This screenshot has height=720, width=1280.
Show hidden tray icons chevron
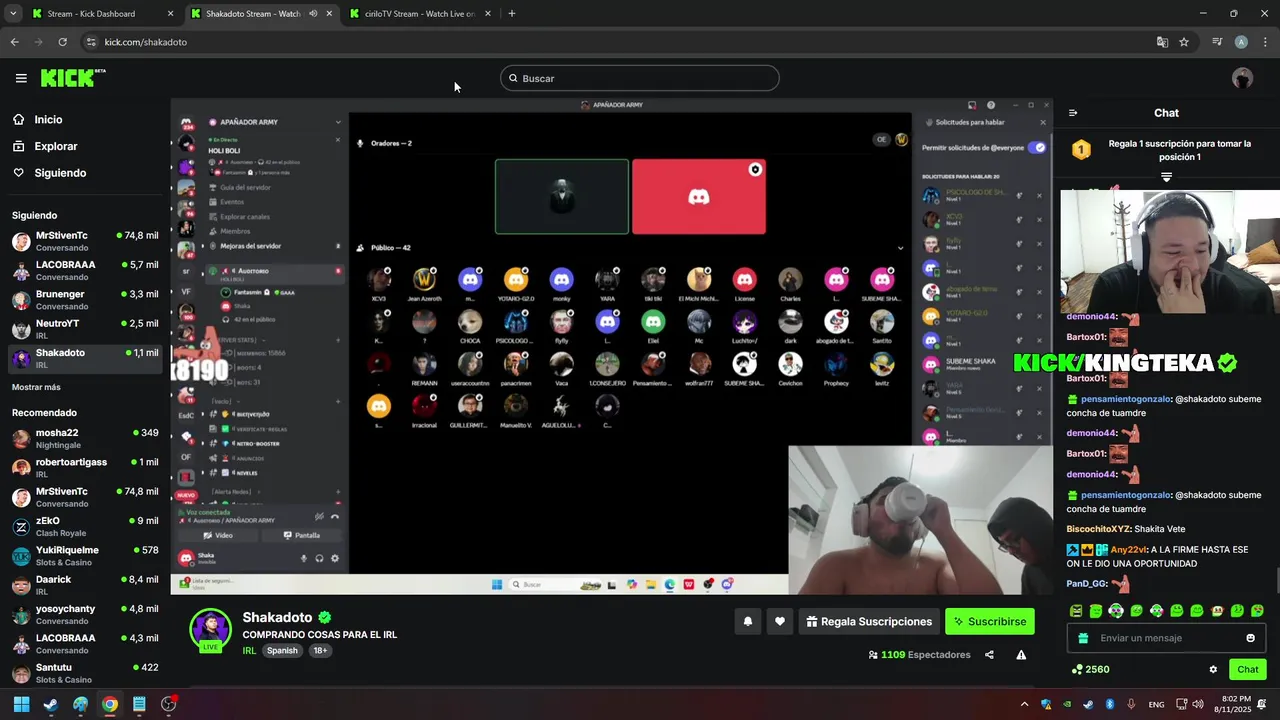point(1024,704)
